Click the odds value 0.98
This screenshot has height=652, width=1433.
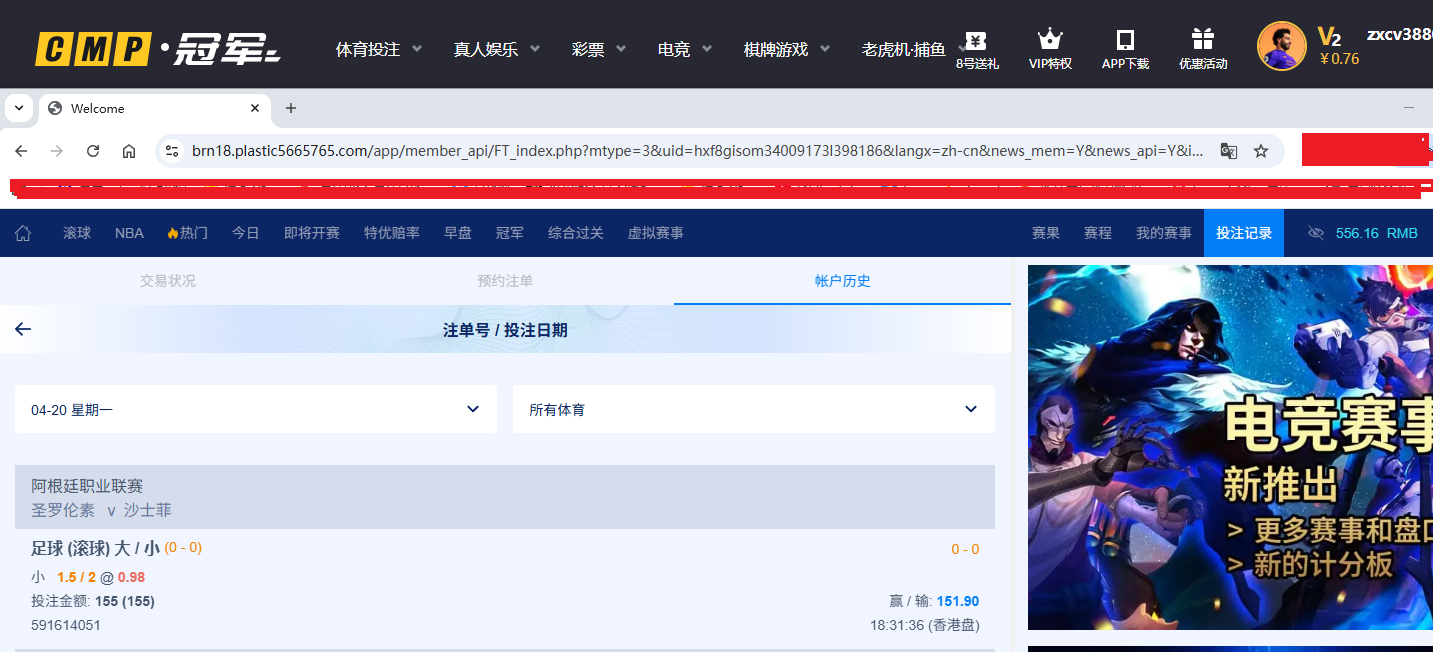(x=131, y=577)
